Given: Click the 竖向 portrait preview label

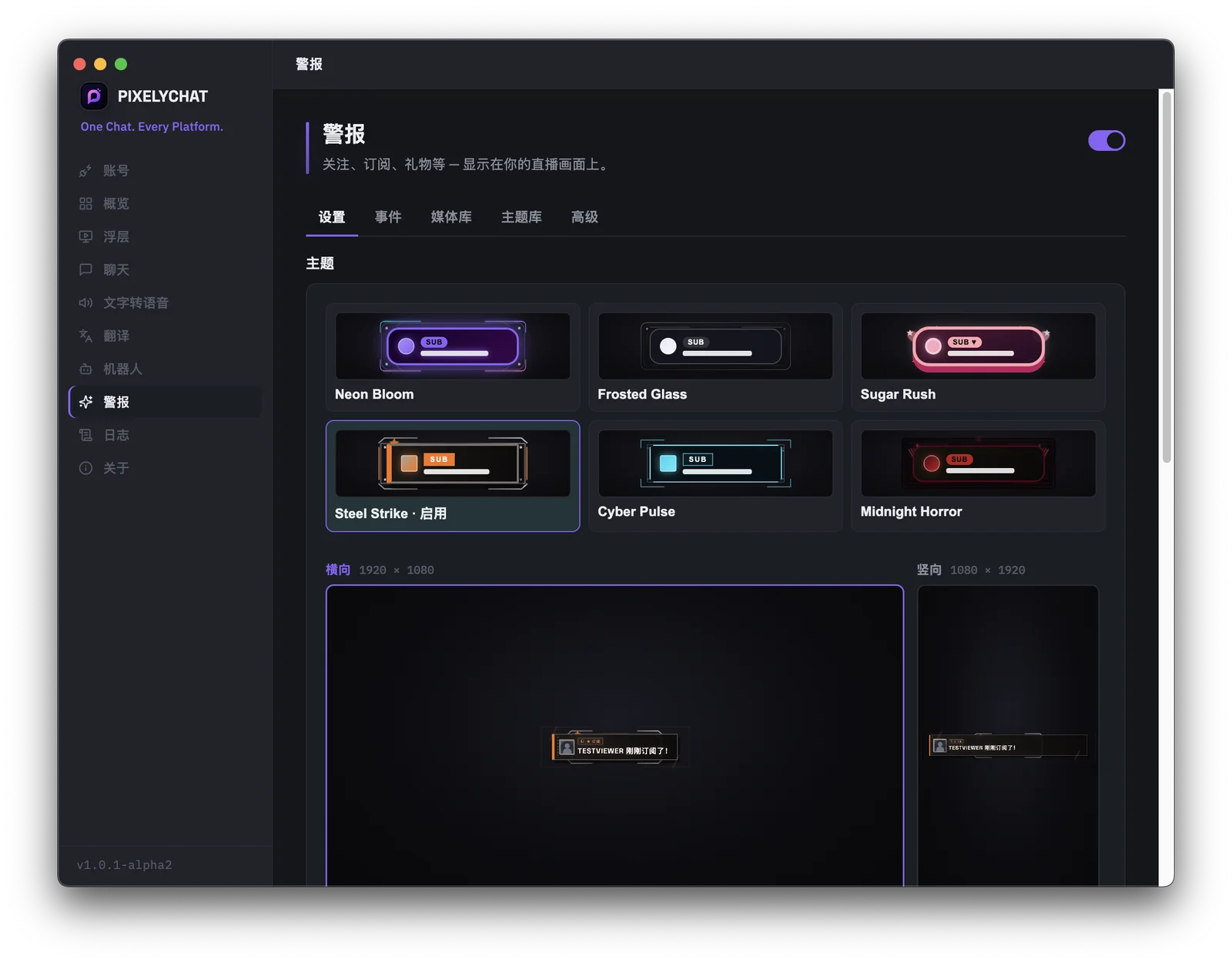Looking at the screenshot, I should coord(929,570).
